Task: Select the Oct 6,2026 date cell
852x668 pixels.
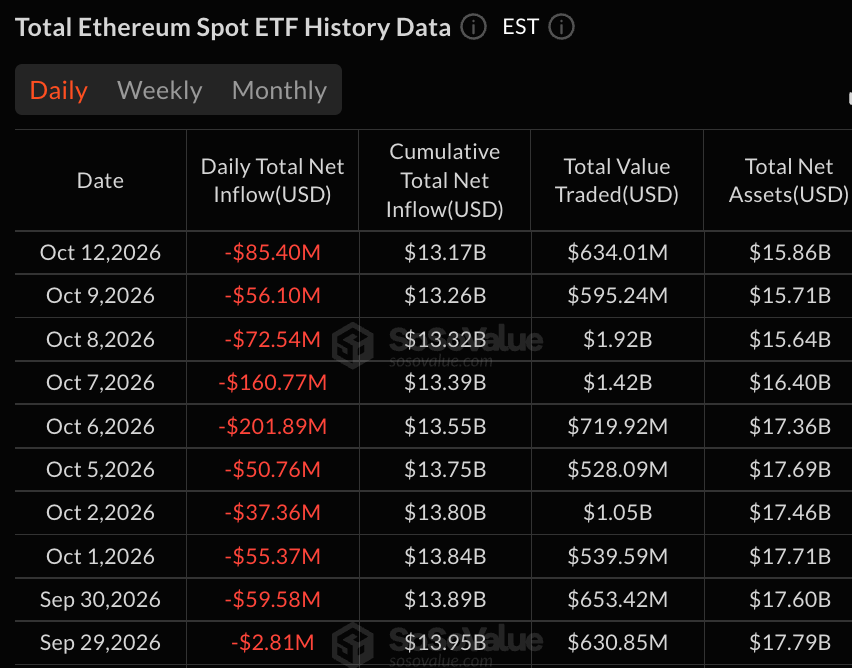Action: coord(101,426)
